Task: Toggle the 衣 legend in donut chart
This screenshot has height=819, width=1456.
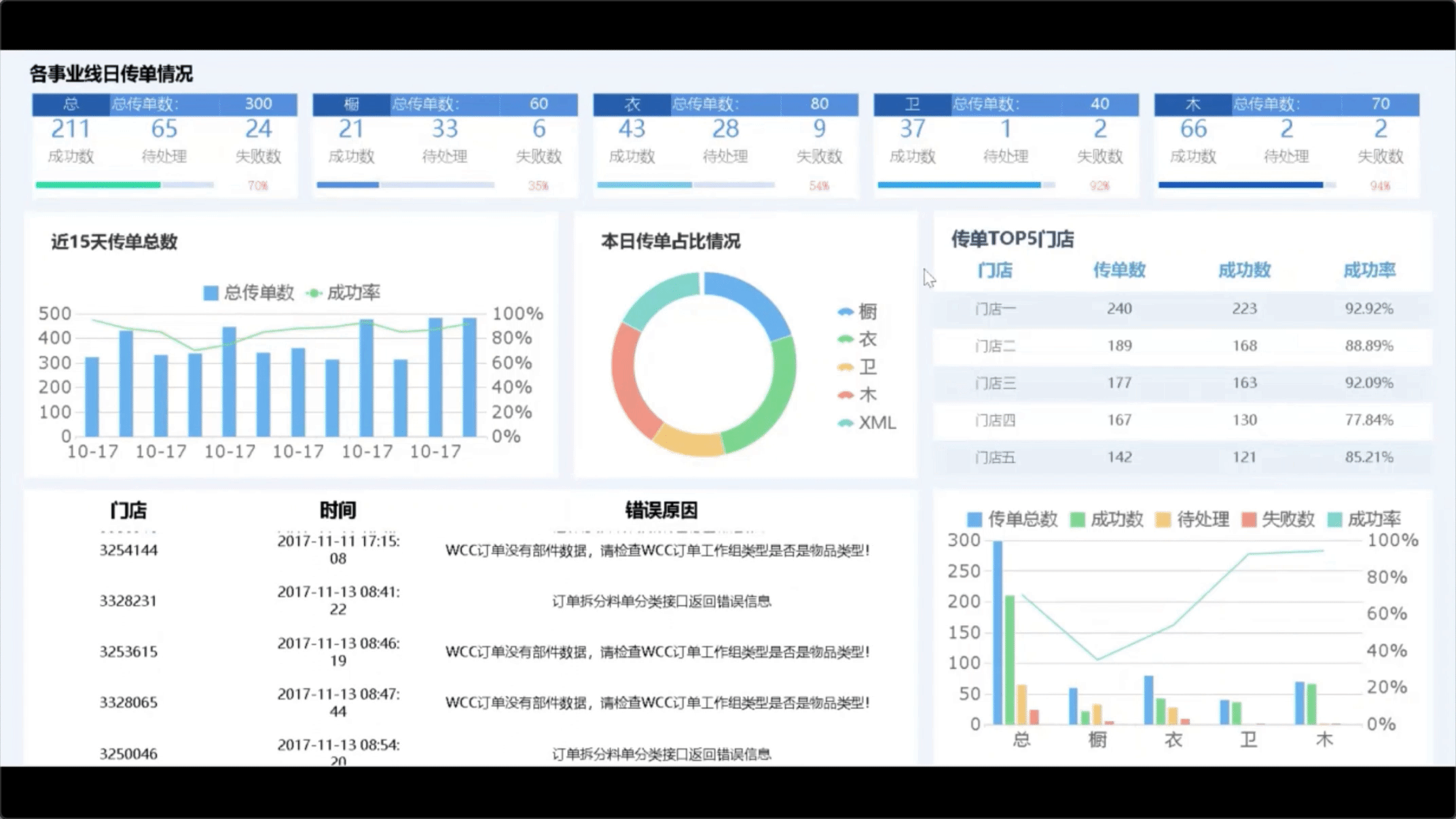Action: pos(858,339)
